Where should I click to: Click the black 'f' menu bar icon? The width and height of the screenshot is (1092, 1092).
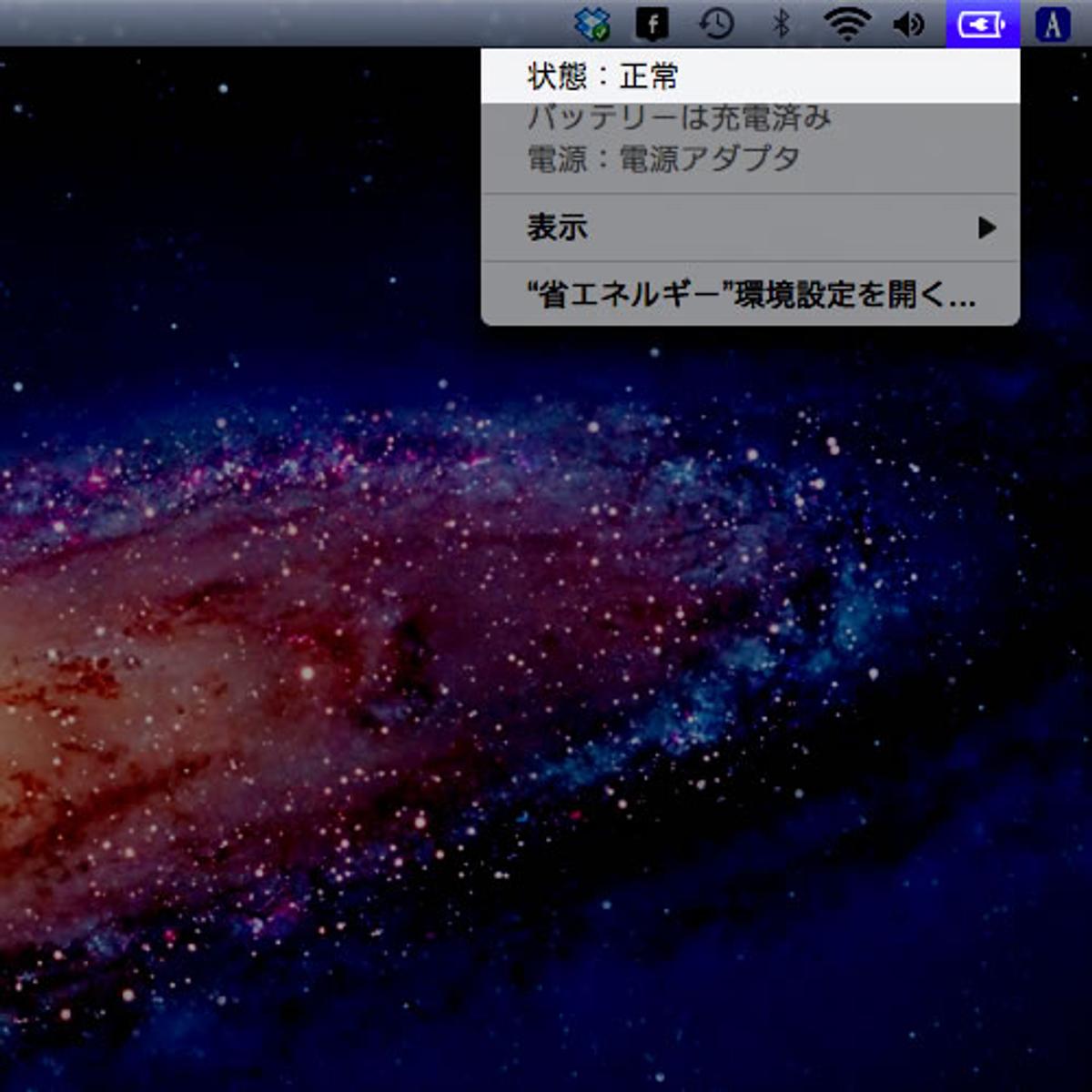click(652, 24)
